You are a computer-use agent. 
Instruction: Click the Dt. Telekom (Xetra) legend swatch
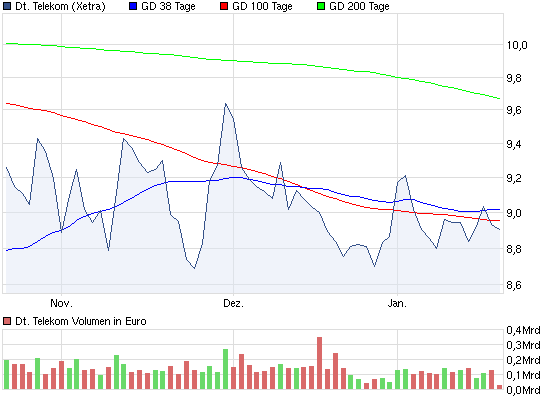(x=7, y=6)
